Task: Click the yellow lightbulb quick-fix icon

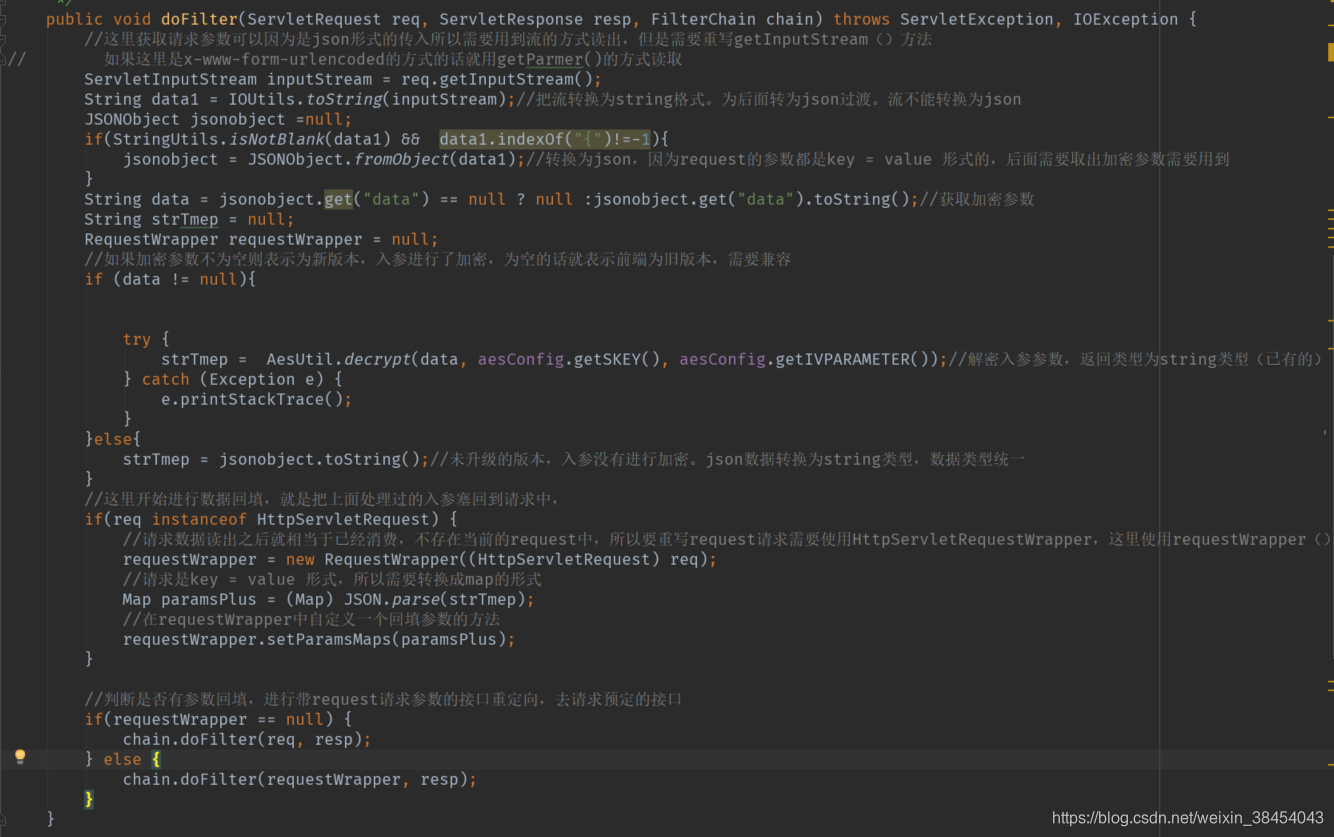Action: tap(19, 757)
